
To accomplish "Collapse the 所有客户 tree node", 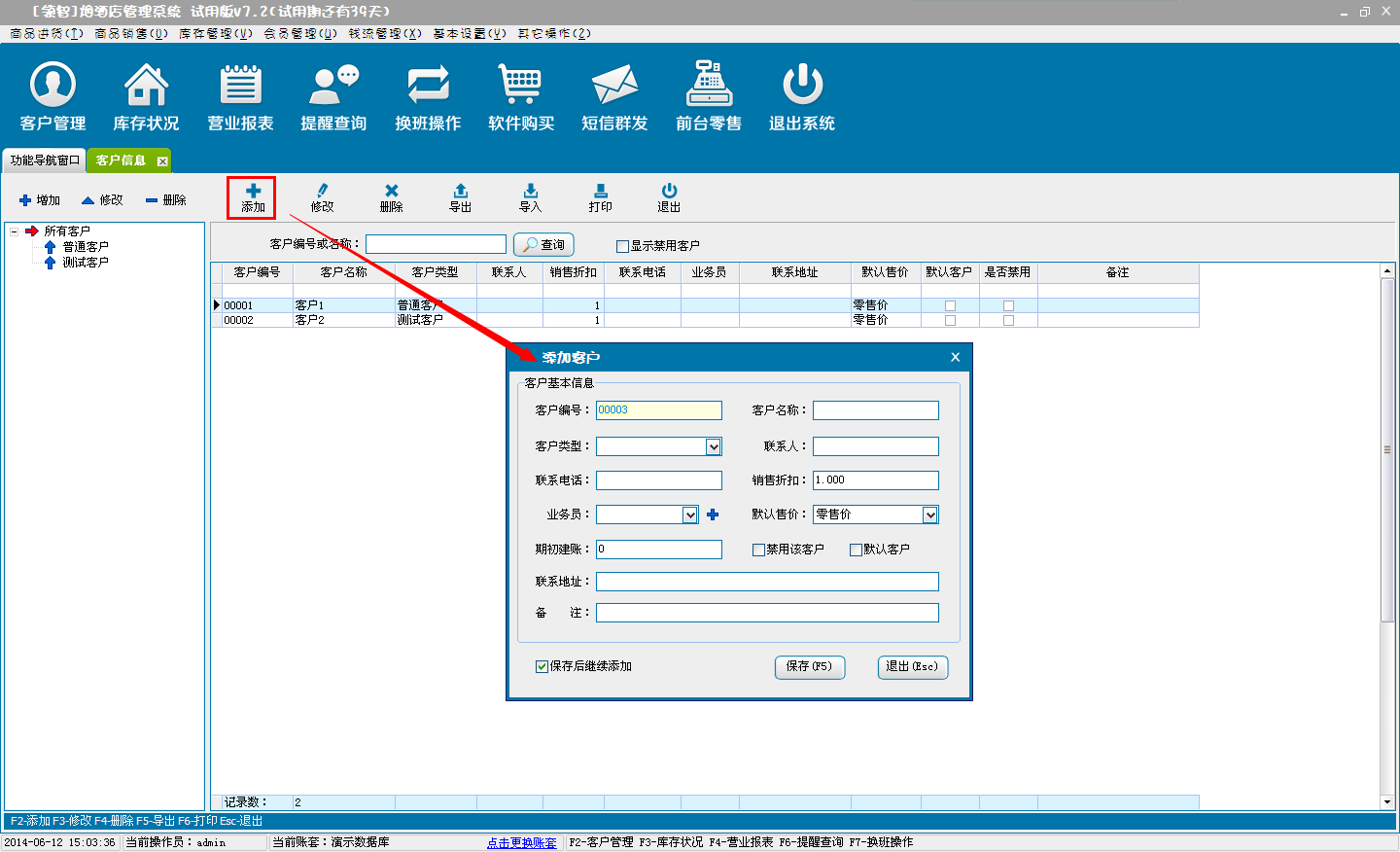I will pos(15,231).
